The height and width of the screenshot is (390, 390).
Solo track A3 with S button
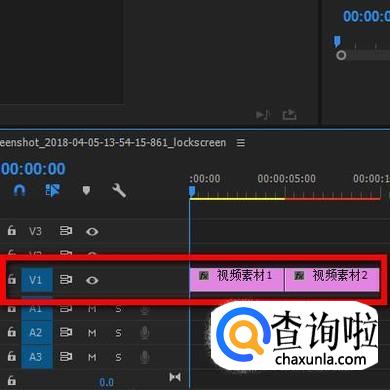pyautogui.click(x=118, y=357)
